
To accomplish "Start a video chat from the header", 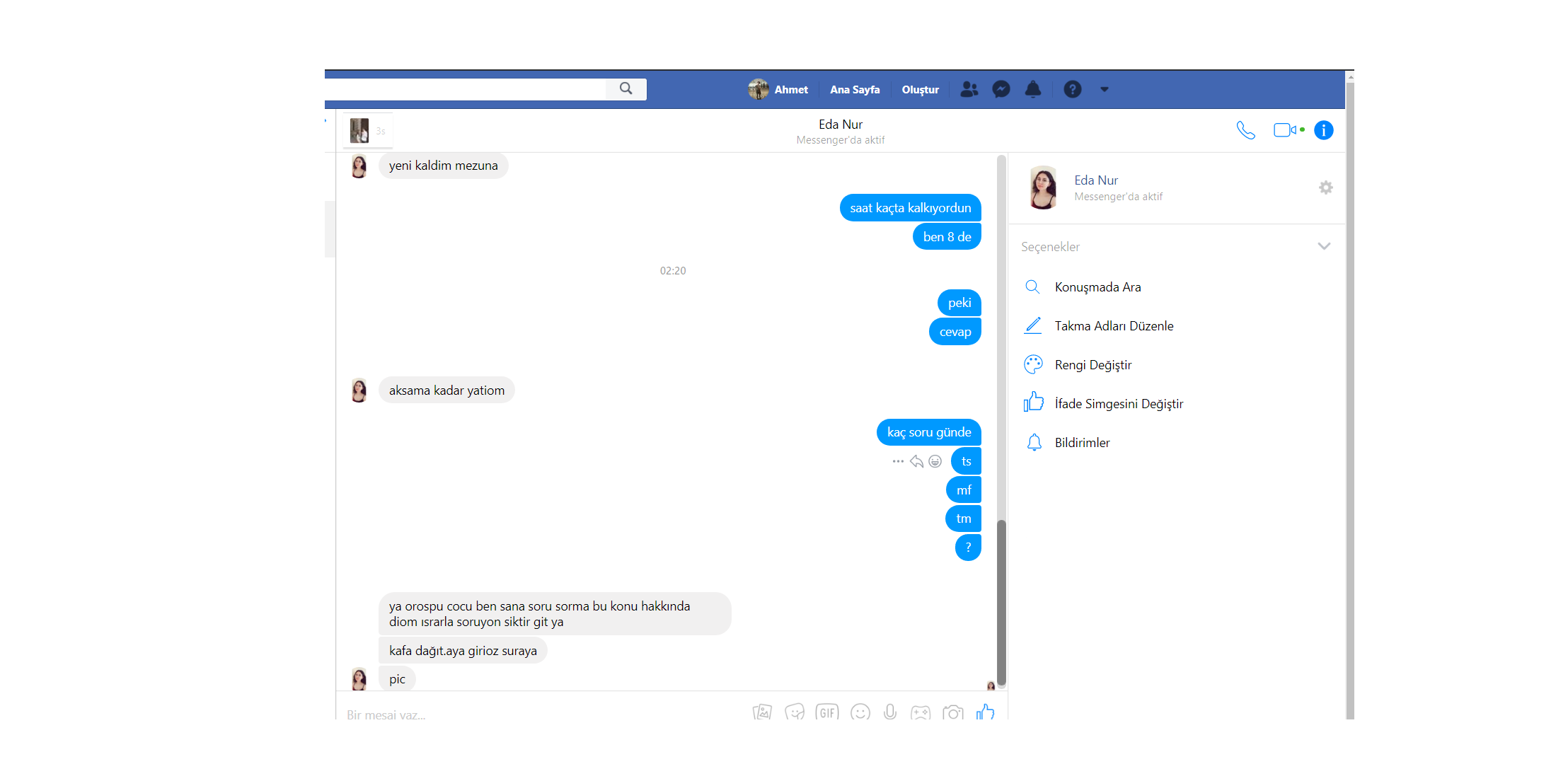I will [1284, 130].
